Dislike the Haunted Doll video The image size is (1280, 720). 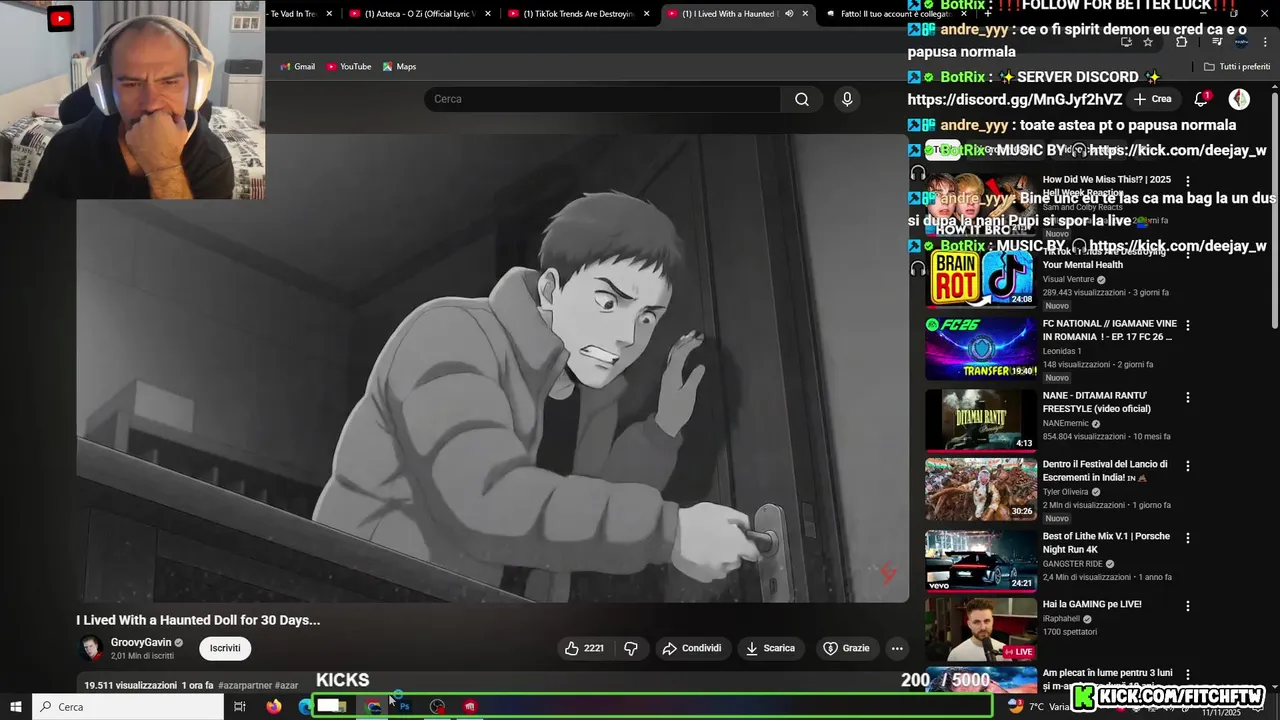[631, 648]
